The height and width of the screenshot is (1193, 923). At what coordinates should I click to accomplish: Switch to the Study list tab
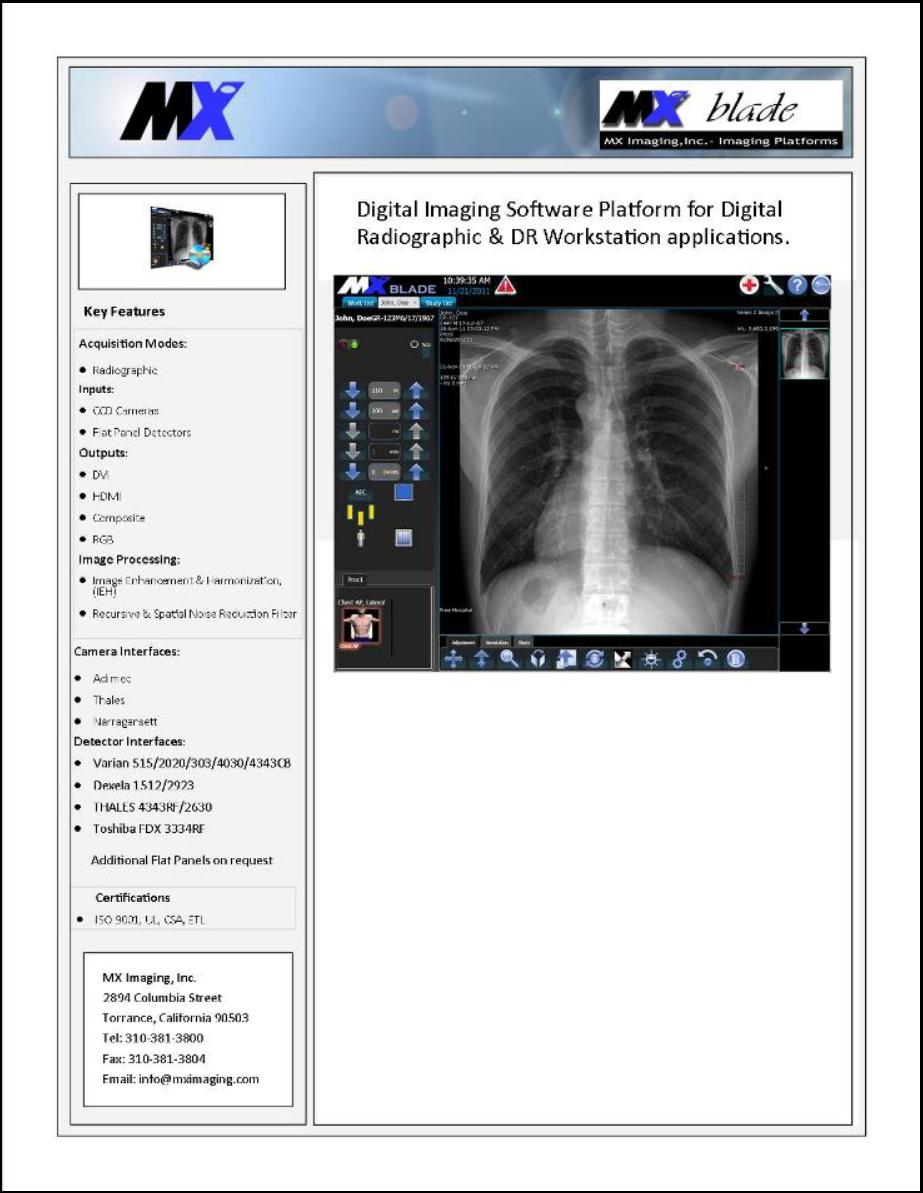click(438, 303)
